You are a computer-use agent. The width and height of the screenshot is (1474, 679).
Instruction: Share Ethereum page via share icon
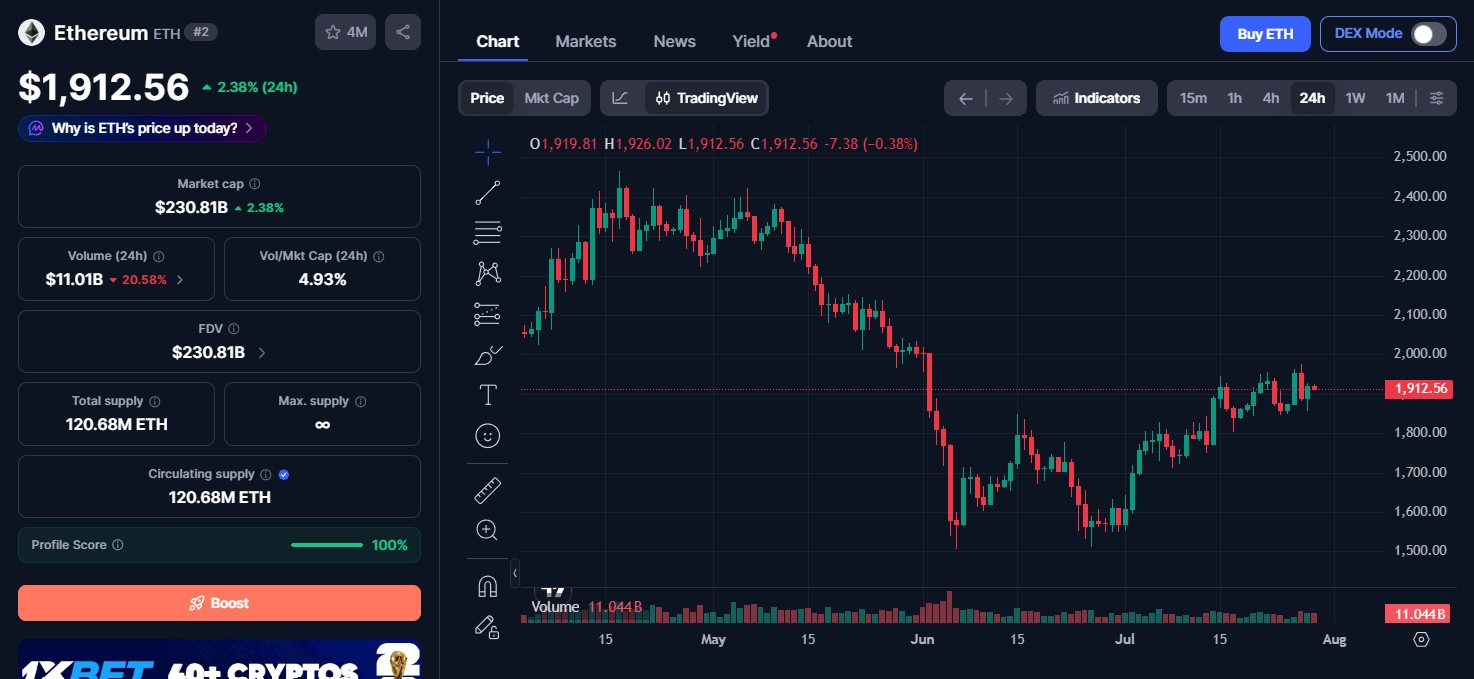point(403,32)
